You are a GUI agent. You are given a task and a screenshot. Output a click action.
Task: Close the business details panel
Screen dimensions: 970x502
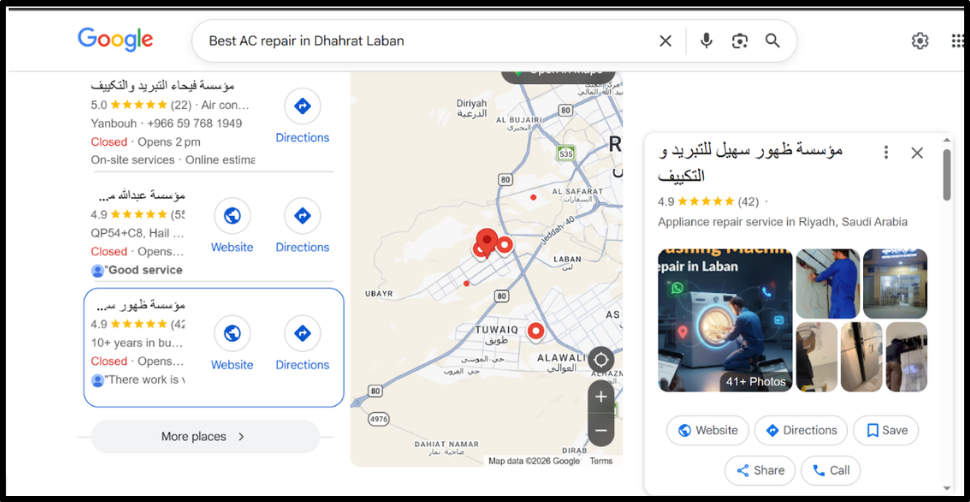click(x=917, y=153)
